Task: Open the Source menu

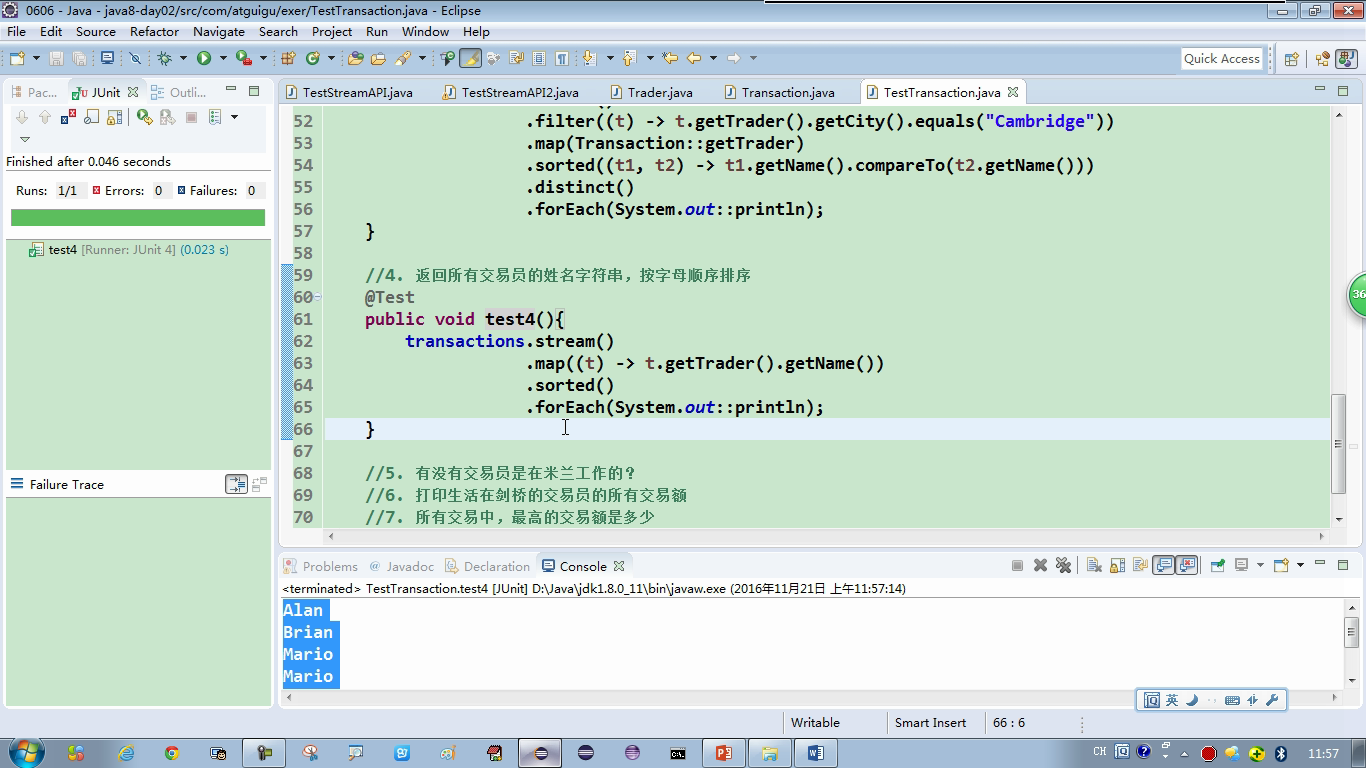Action: pos(95,31)
